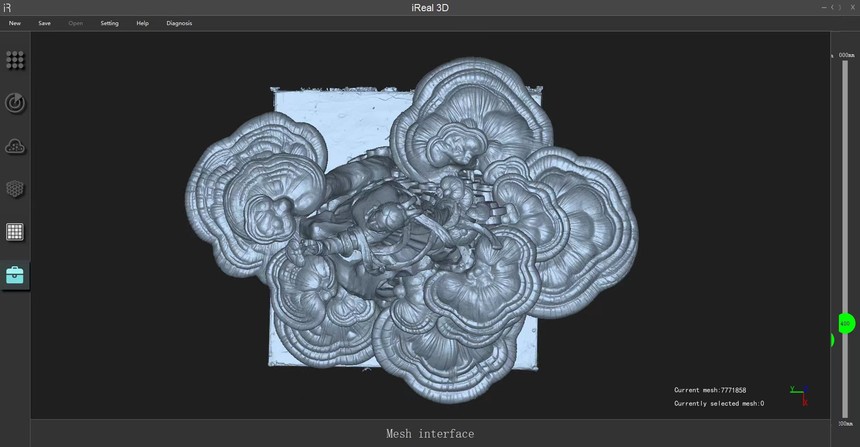860x447 pixels.
Task: Select the circular scan sidebar icon
Action: (x=15, y=103)
